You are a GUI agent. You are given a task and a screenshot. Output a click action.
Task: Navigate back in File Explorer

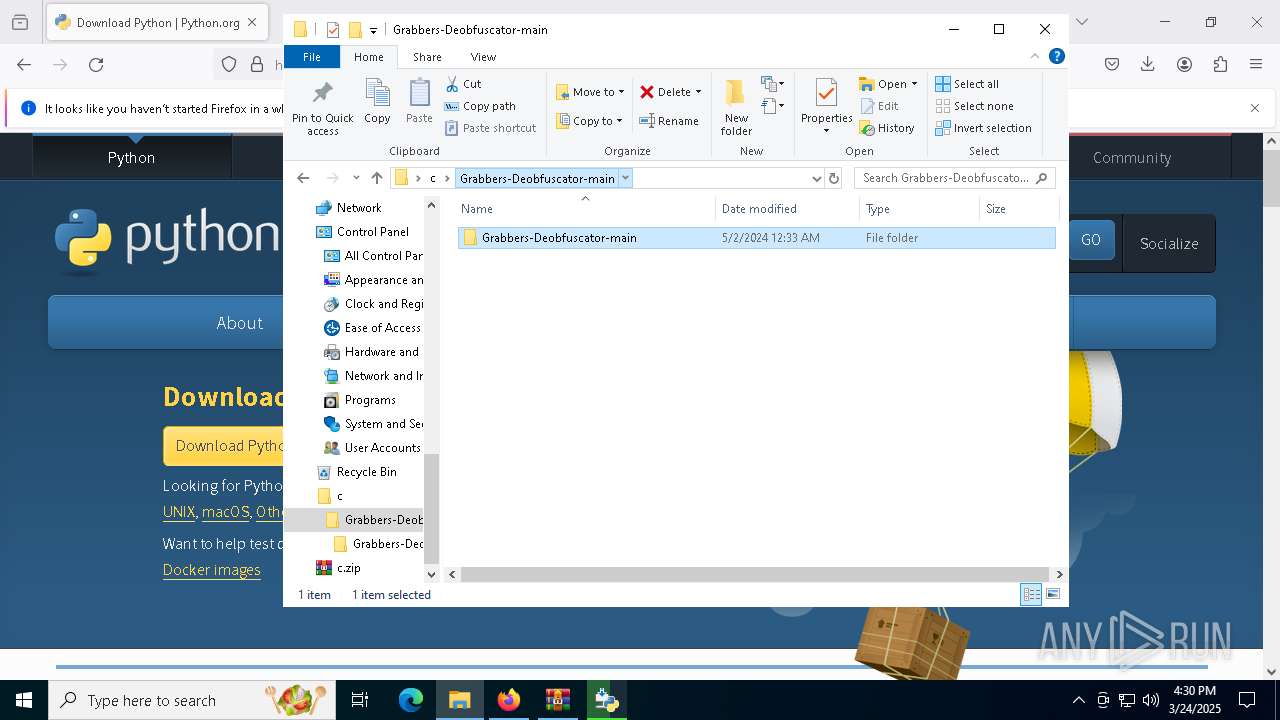click(303, 178)
